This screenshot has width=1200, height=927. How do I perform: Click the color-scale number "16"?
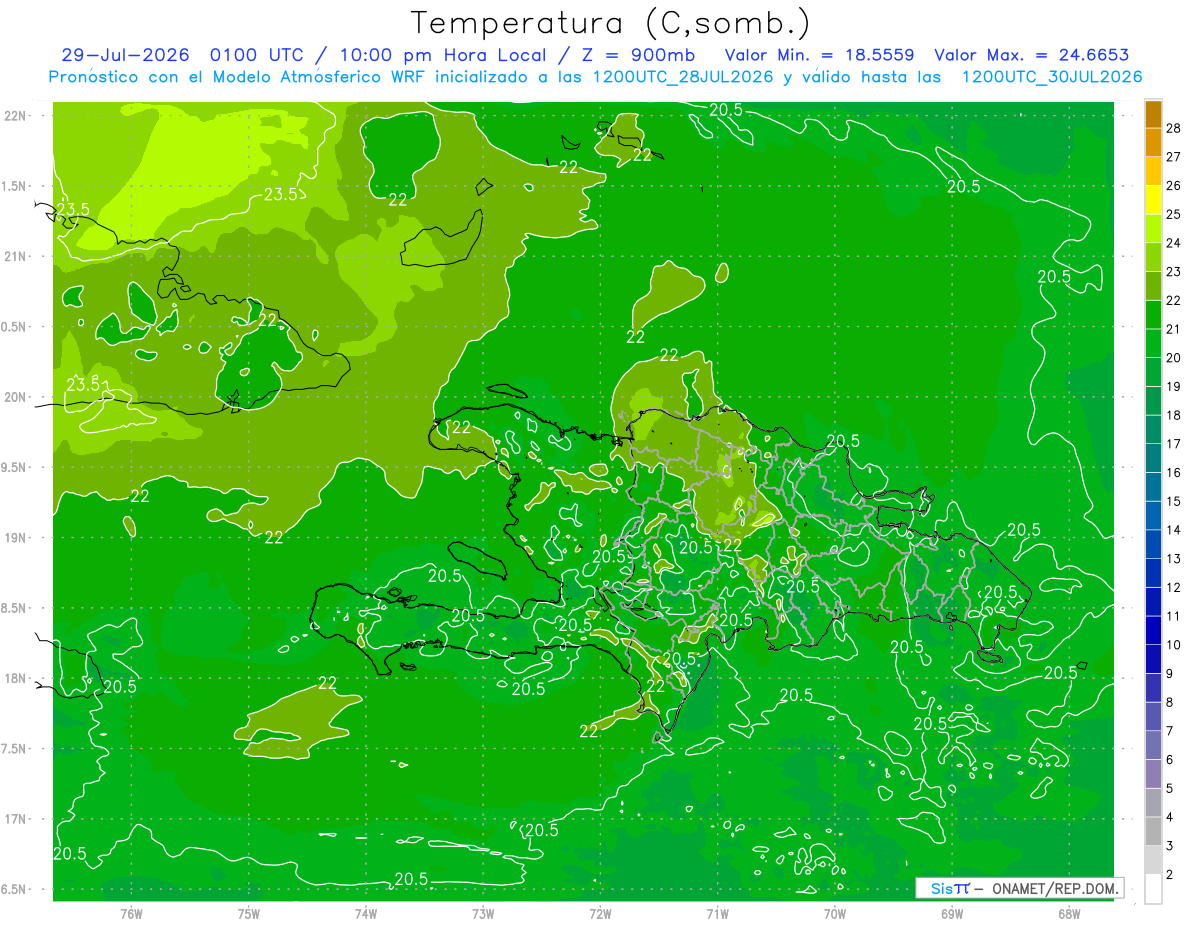(1173, 472)
